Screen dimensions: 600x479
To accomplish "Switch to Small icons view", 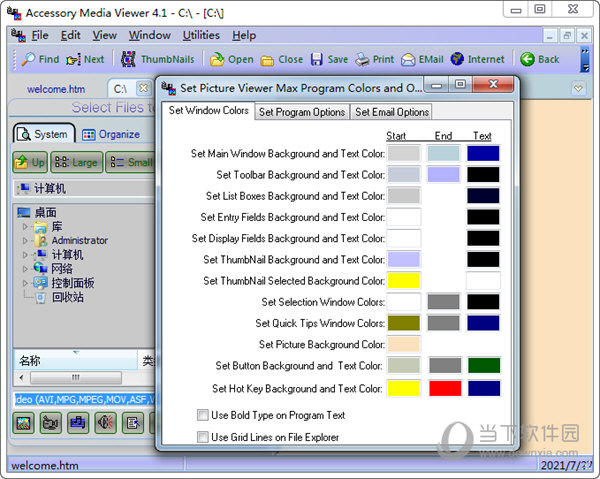I will click(131, 162).
